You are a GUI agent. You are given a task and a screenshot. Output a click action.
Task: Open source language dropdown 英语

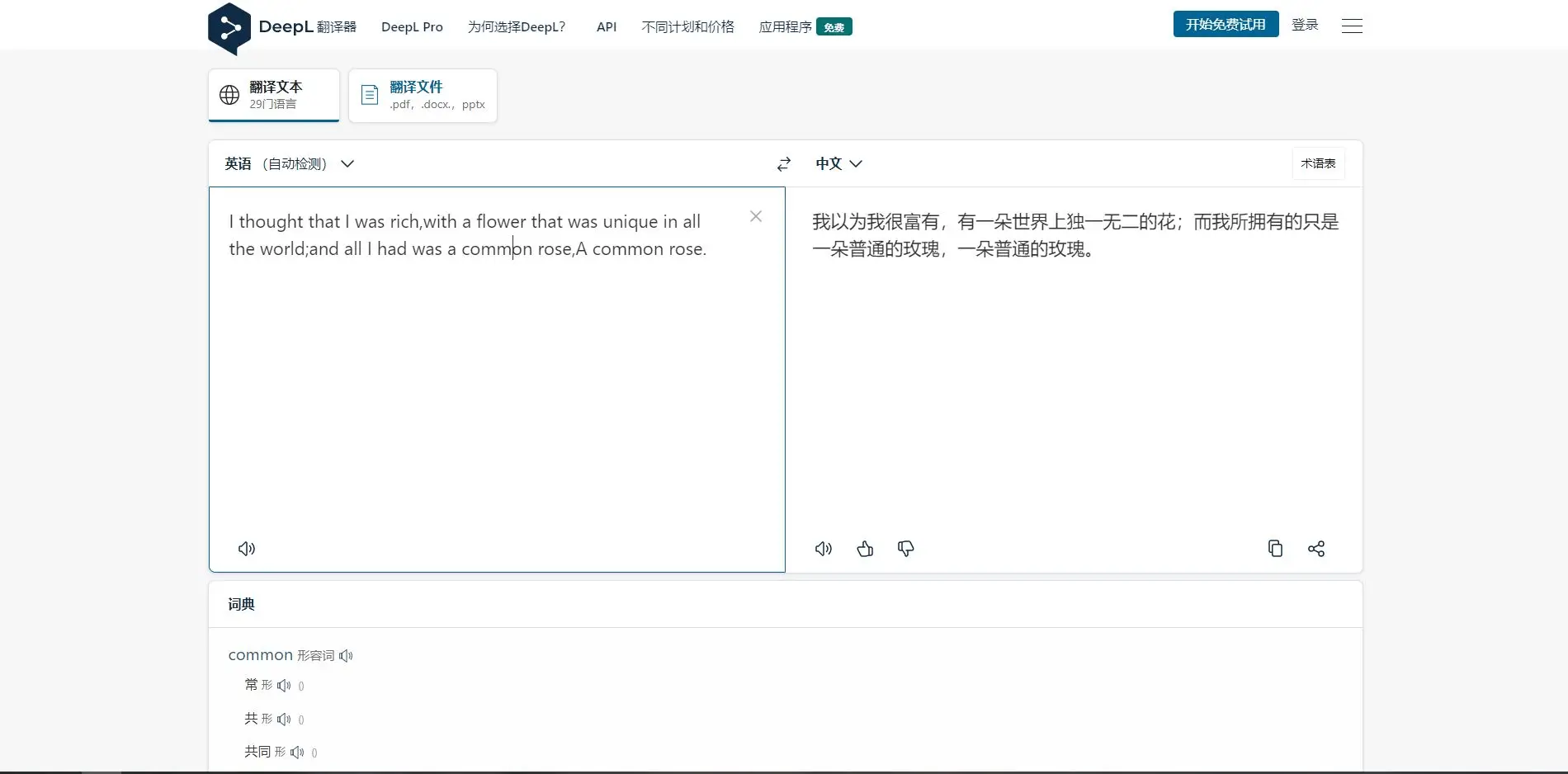(x=290, y=163)
